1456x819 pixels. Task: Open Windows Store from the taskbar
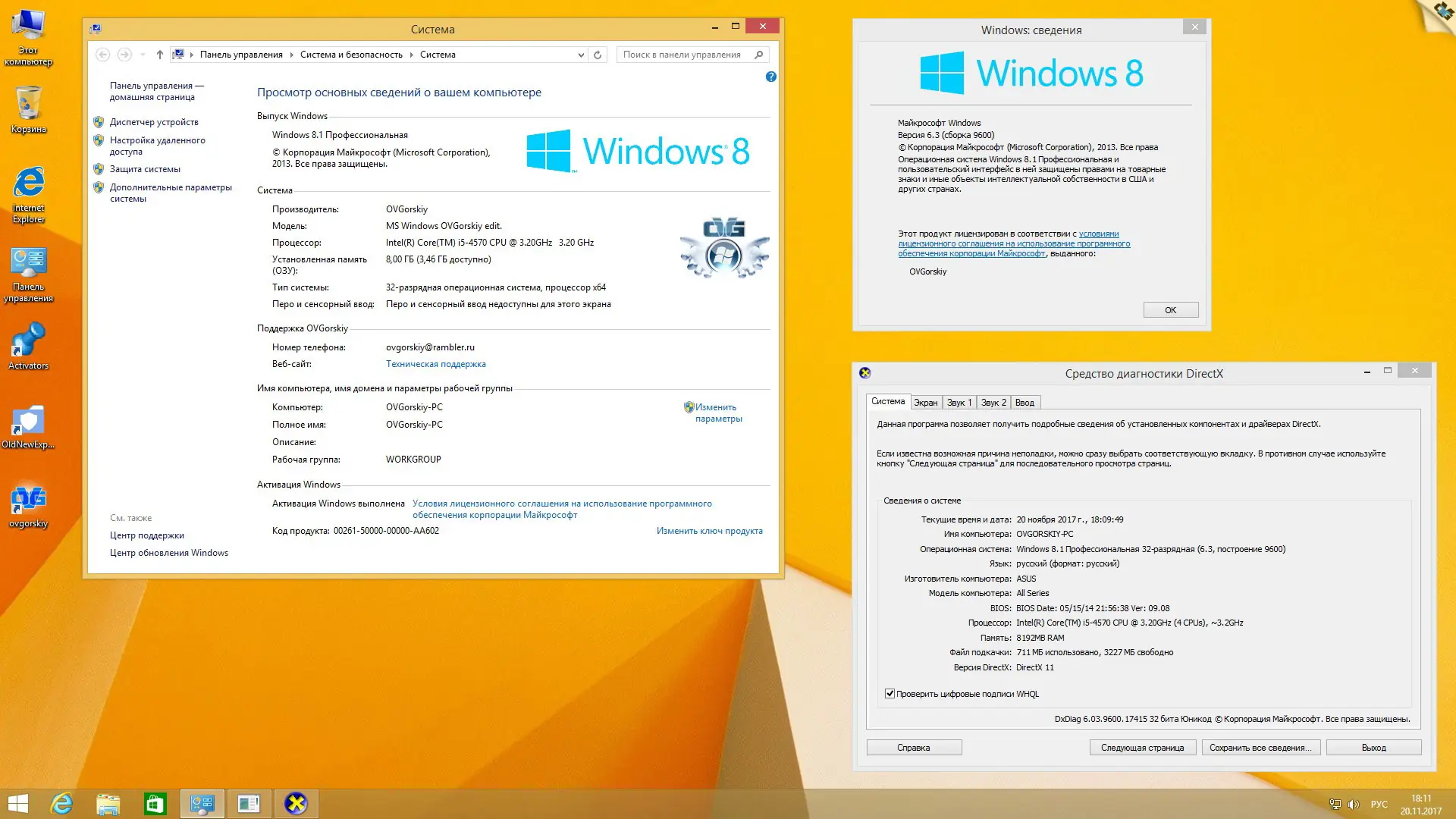coord(155,804)
